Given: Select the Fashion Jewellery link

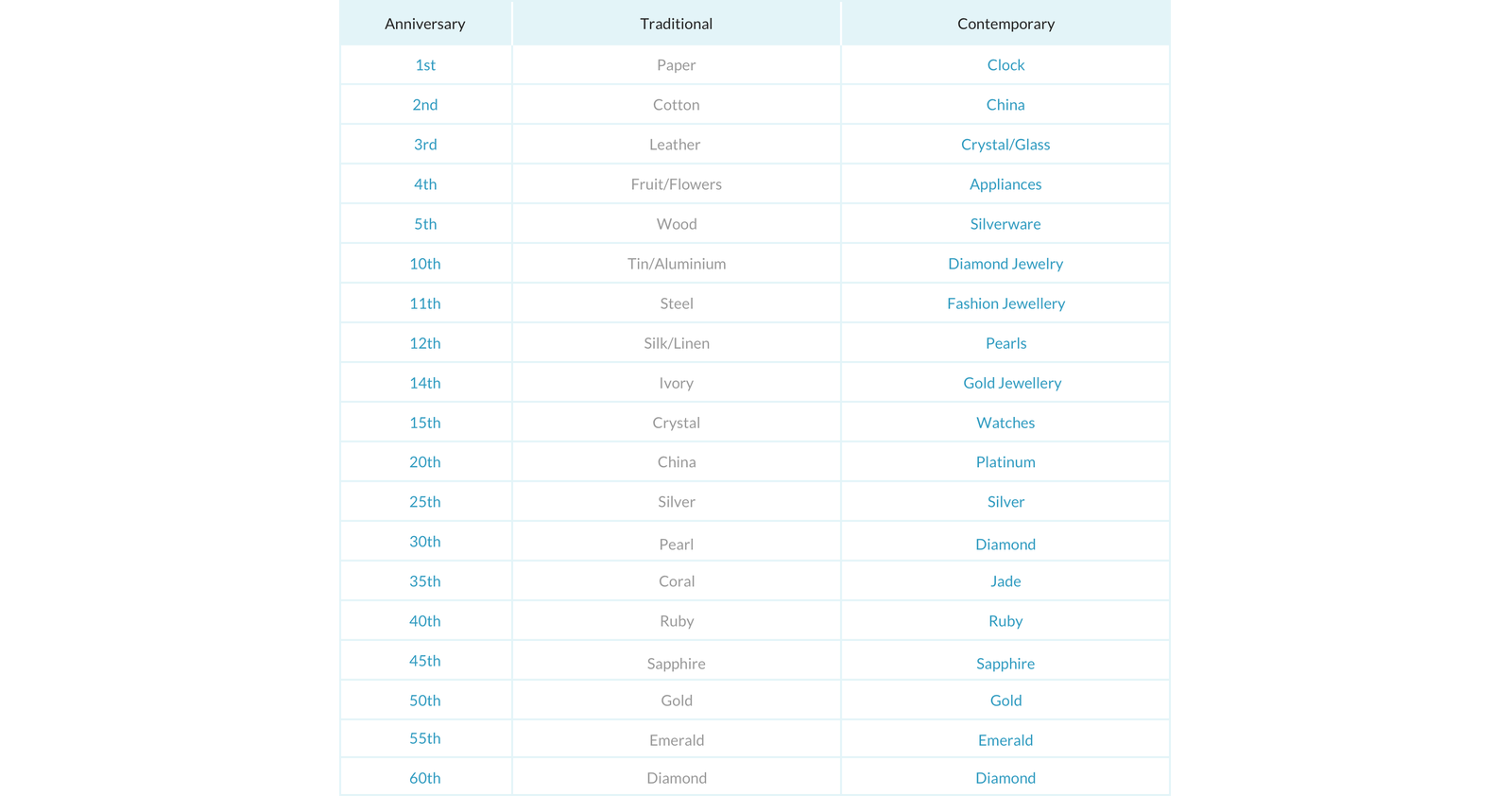Looking at the screenshot, I should coord(1005,303).
